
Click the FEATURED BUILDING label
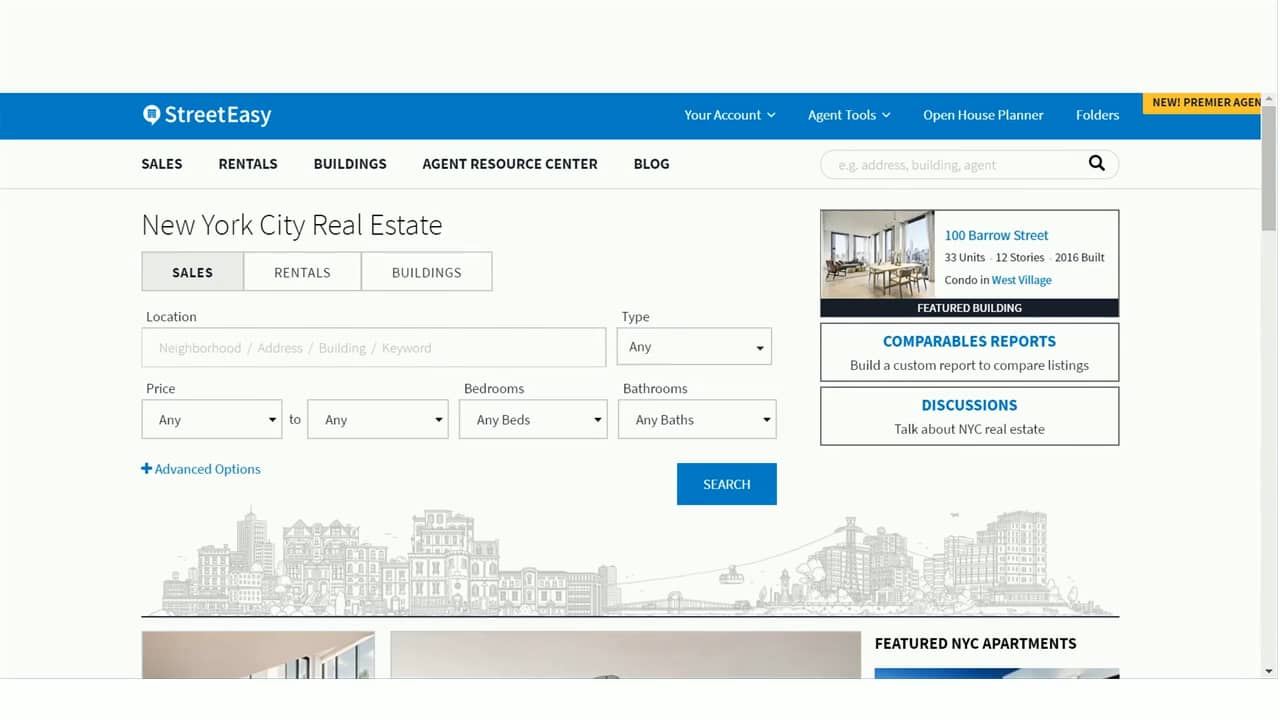pos(969,308)
